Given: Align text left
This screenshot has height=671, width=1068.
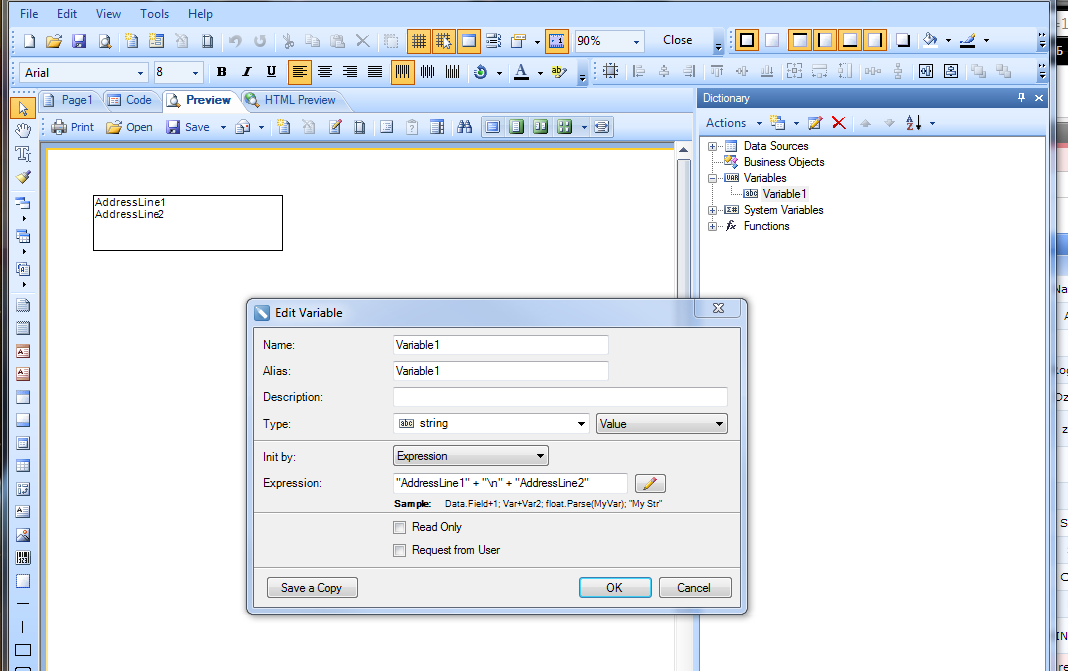Looking at the screenshot, I should (x=300, y=72).
